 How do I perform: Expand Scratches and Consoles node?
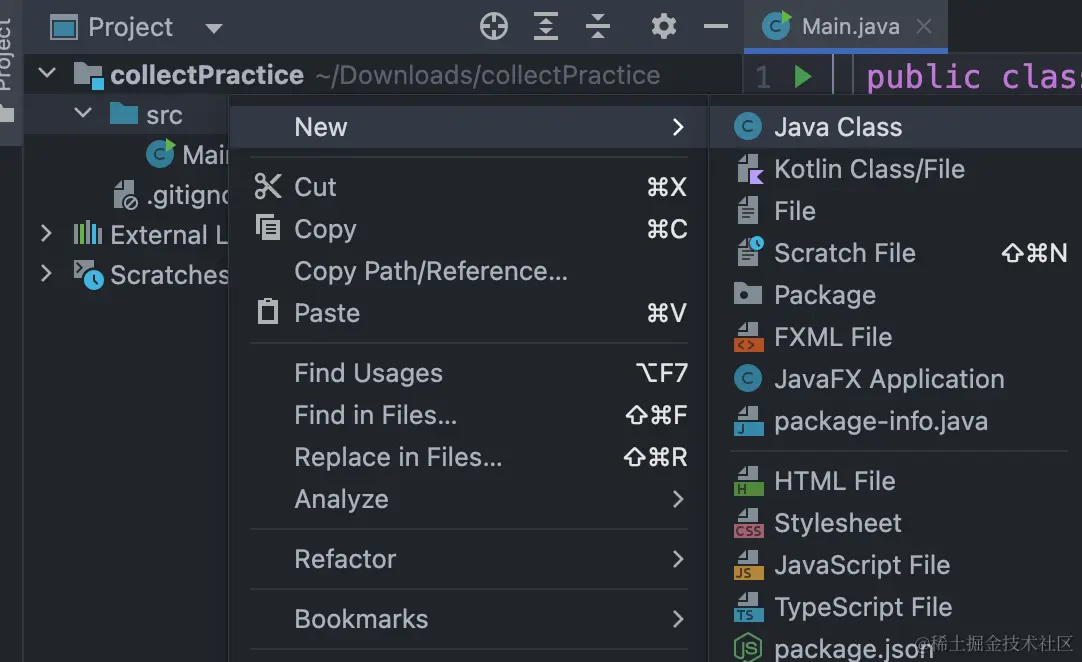tap(46, 274)
